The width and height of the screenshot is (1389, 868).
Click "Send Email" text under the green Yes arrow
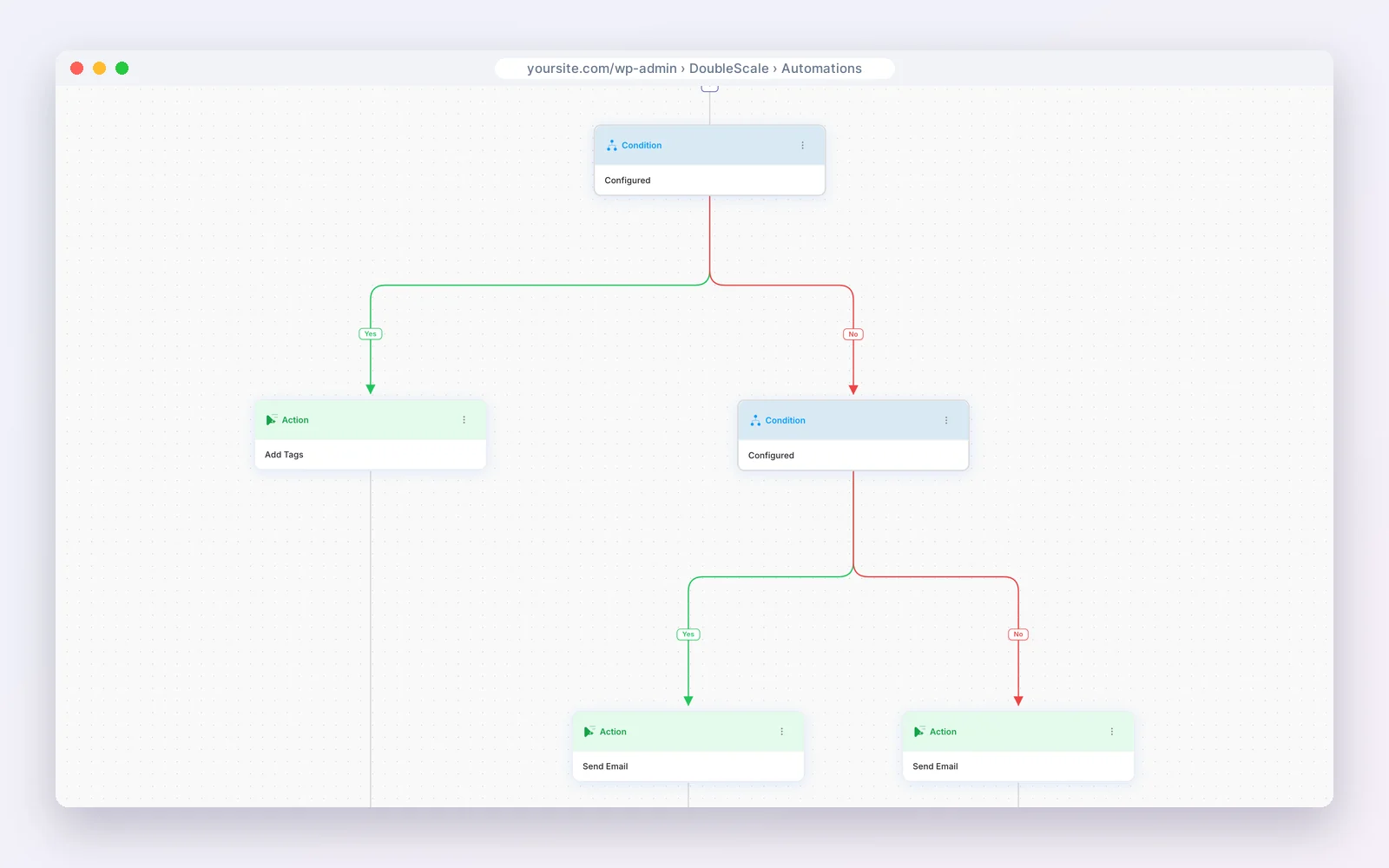tap(605, 766)
